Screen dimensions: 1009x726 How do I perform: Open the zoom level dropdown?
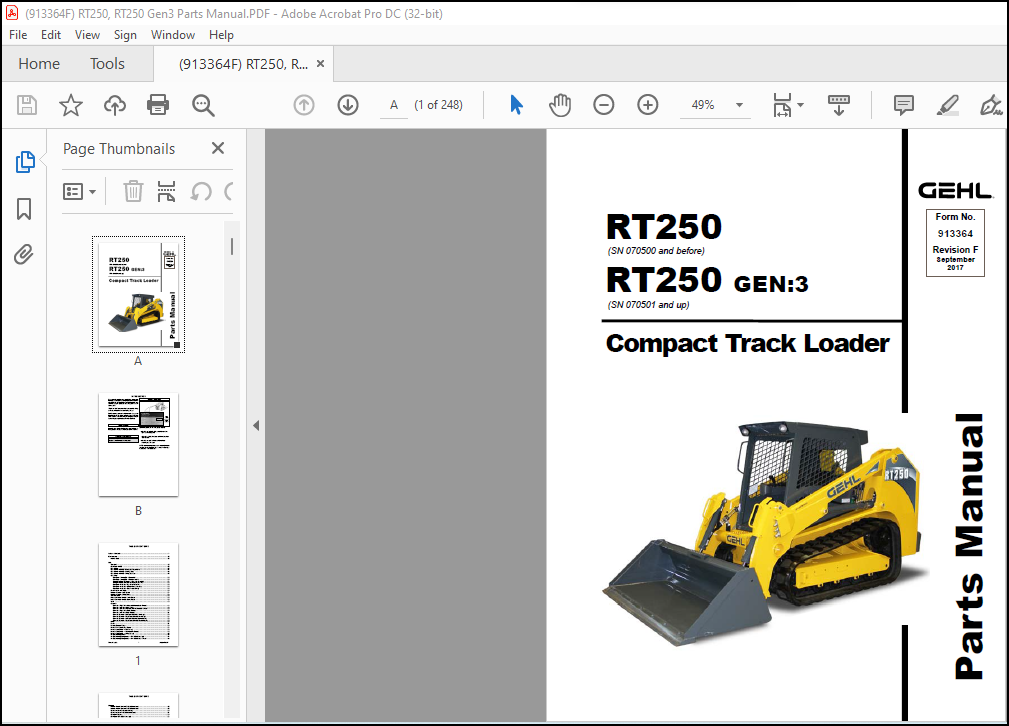pos(739,105)
